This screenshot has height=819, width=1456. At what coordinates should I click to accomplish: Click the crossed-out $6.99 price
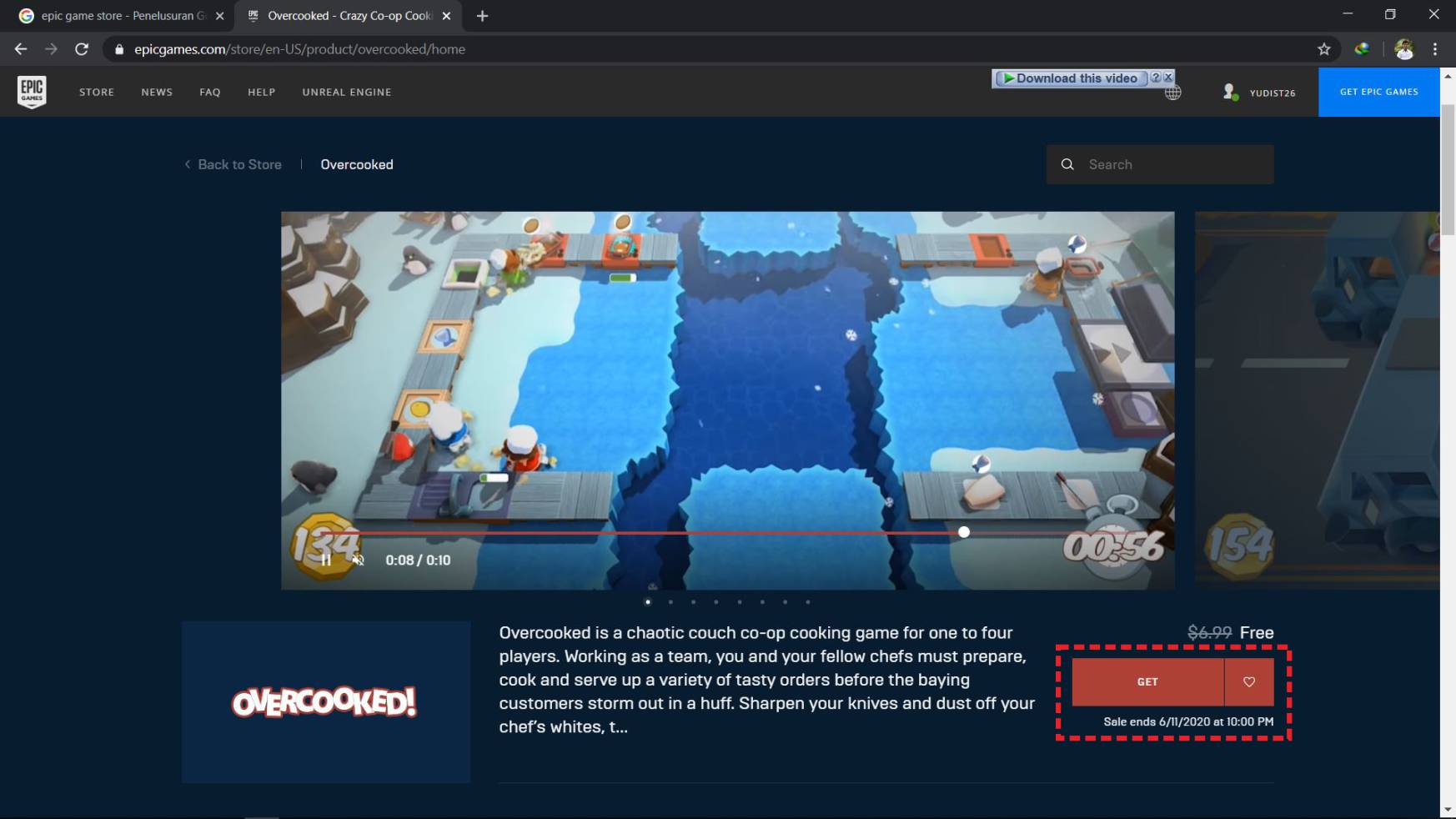[x=1209, y=632]
